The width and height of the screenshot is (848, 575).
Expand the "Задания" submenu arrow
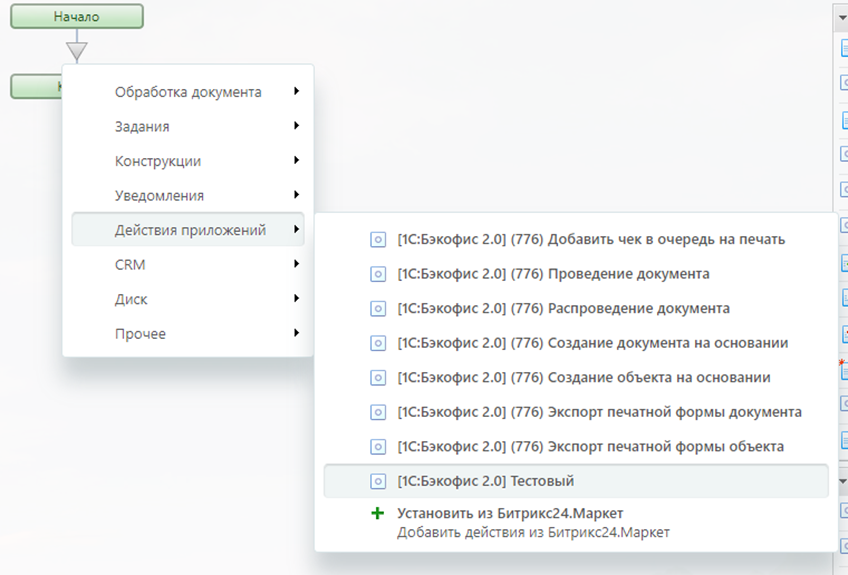click(297, 126)
